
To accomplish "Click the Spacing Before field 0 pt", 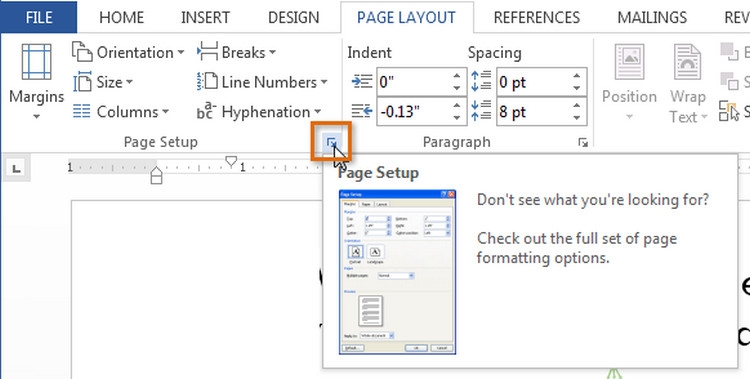I will coord(533,82).
